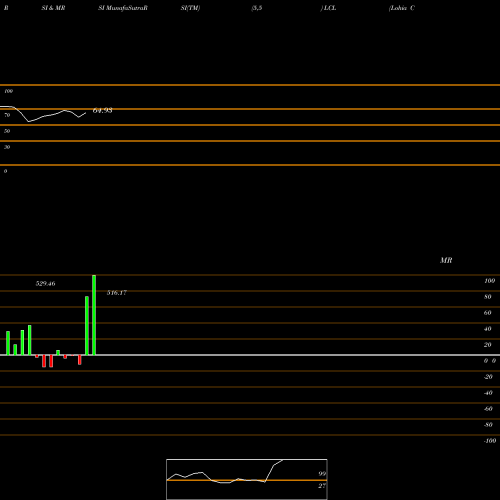Click the red negative bar pair
500x500 pixels.
click(x=47, y=361)
